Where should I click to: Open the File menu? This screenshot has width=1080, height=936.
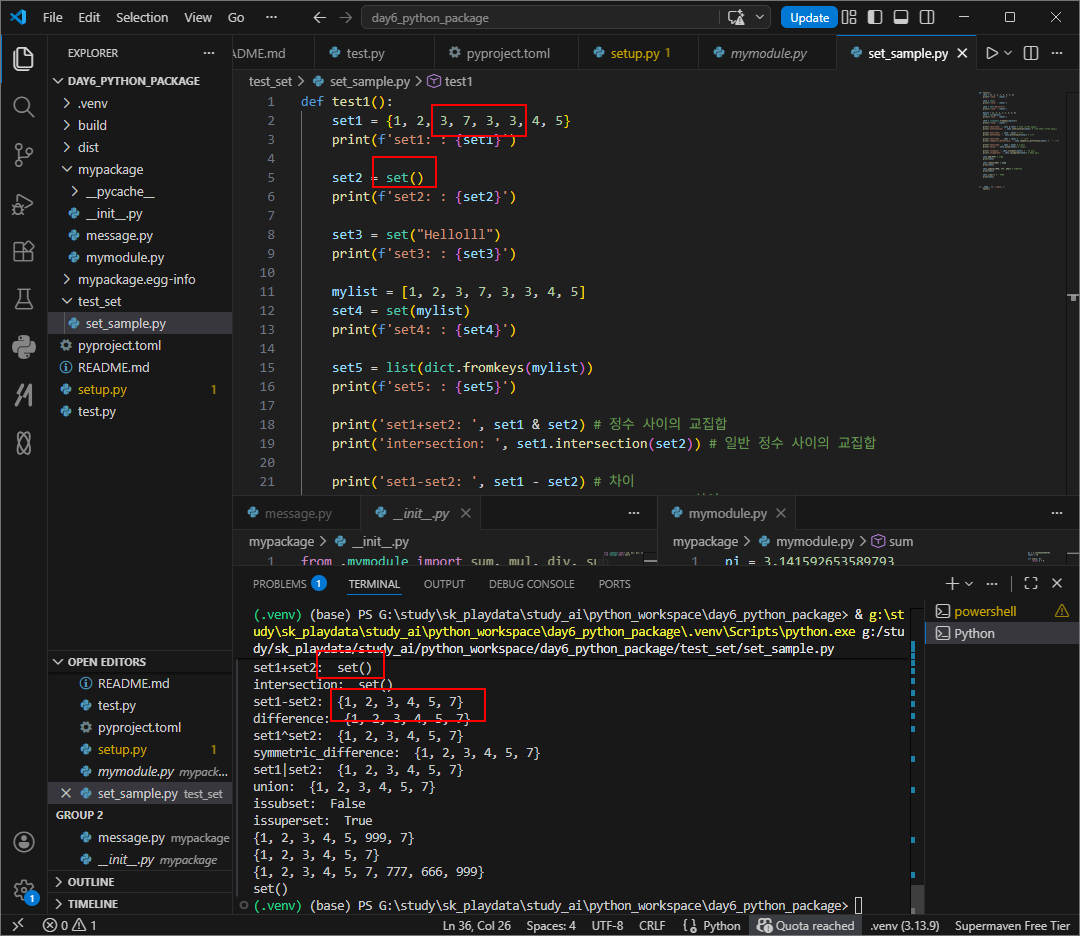click(52, 17)
